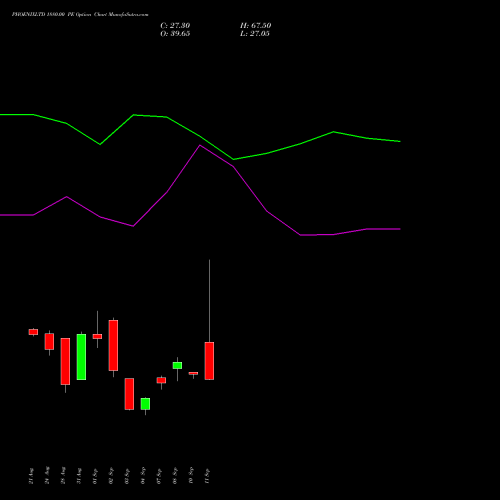Click the 04 Sep green candlestick

click(145, 404)
